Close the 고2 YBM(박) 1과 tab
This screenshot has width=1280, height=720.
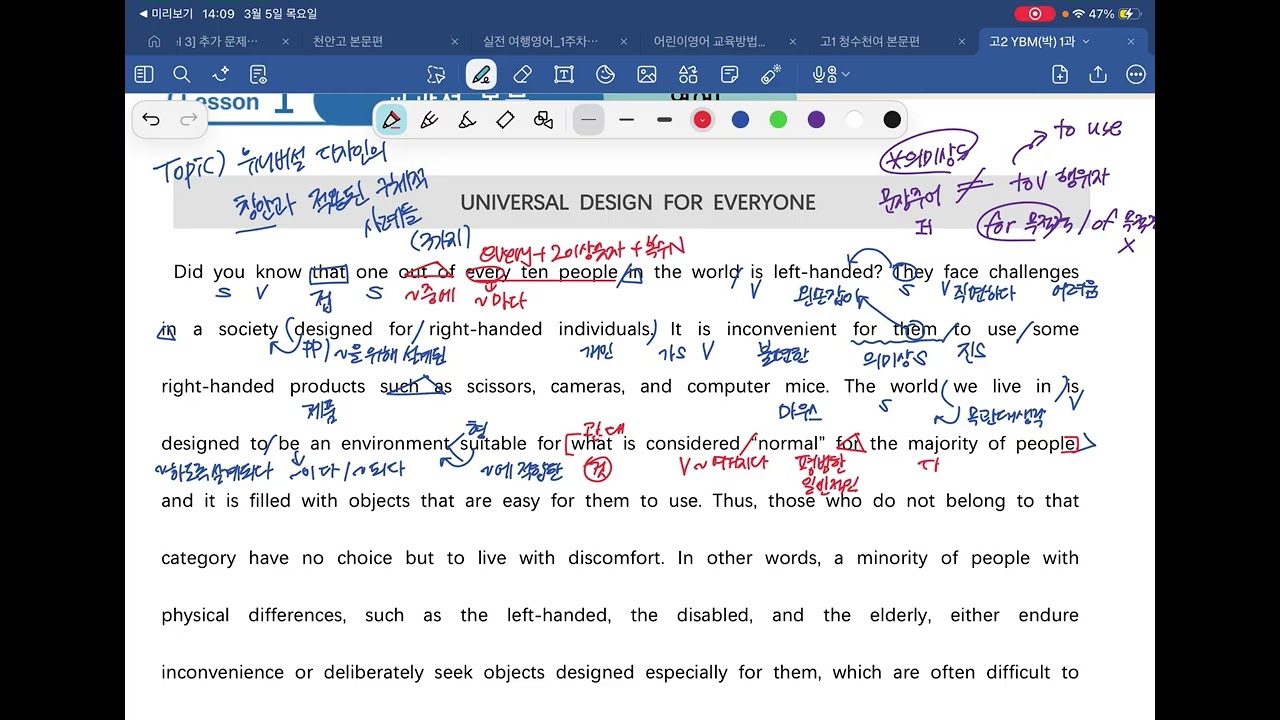click(x=1131, y=42)
